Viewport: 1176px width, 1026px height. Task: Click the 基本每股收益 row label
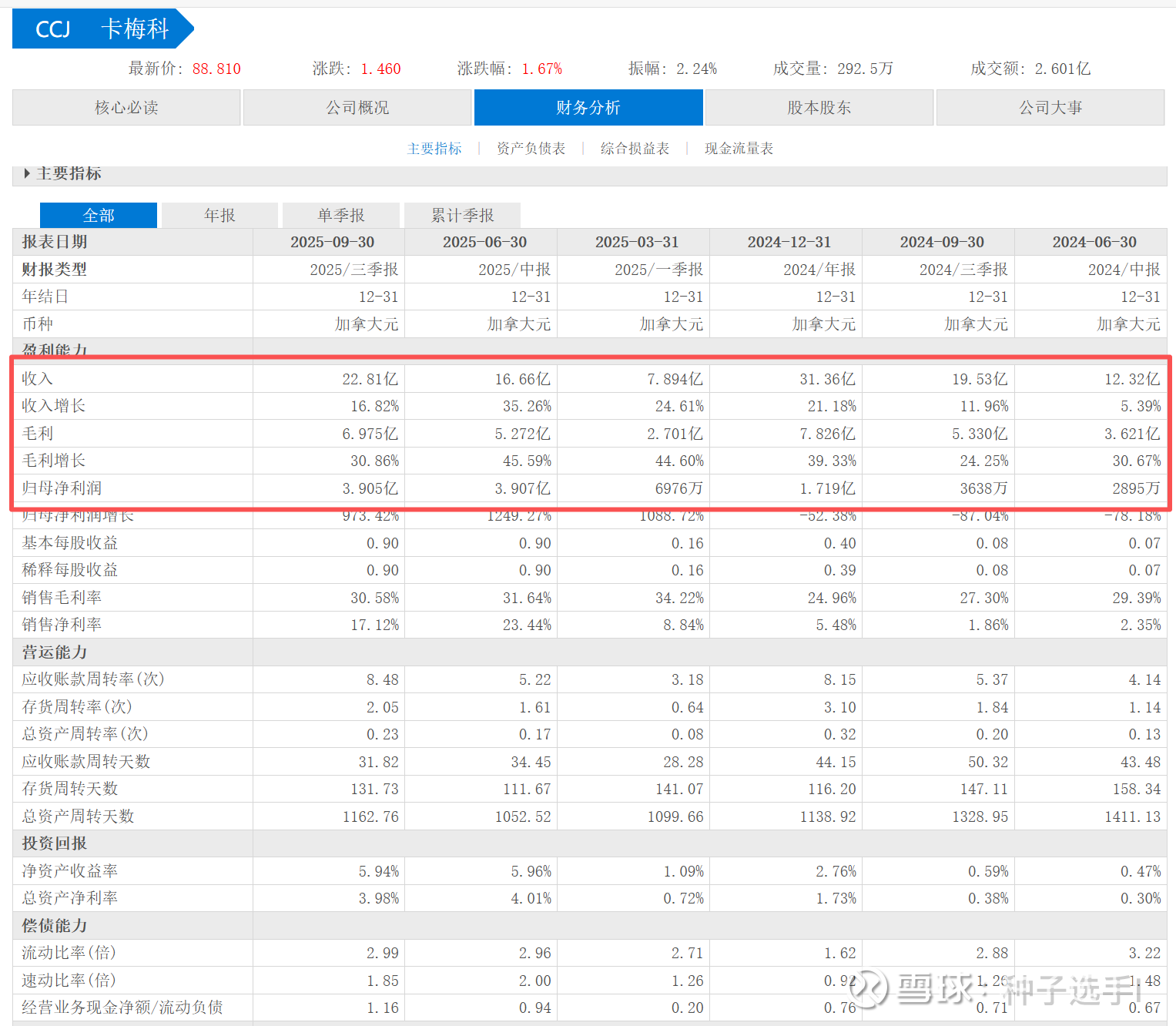tap(70, 543)
